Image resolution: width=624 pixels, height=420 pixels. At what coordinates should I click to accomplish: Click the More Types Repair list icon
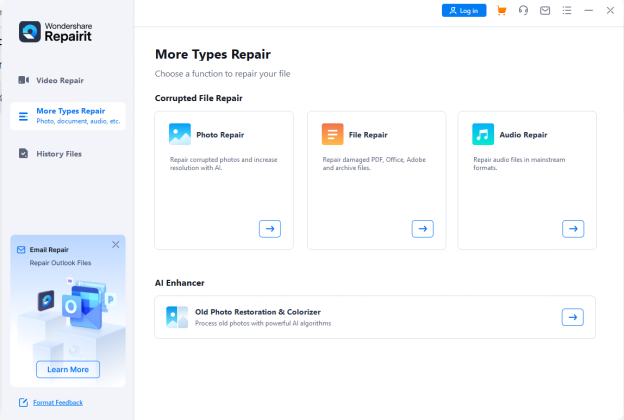23,116
